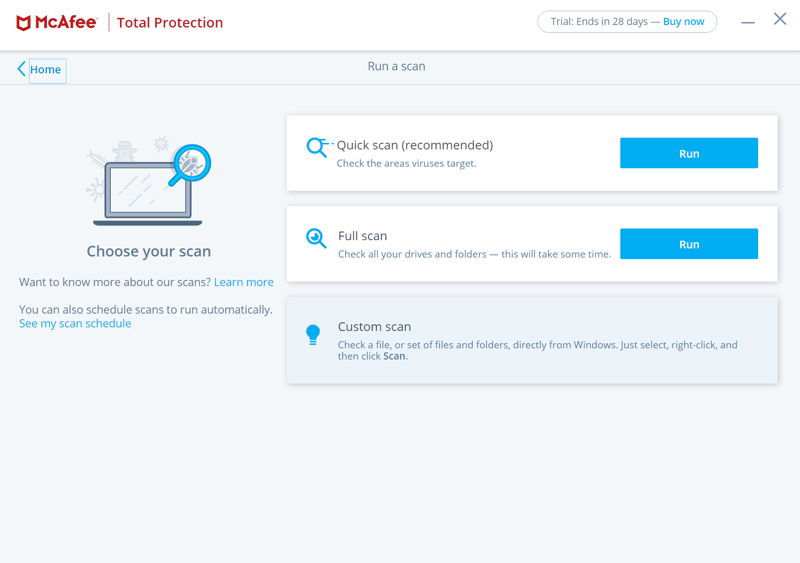The width and height of the screenshot is (800, 563).
Task: Open See my scan schedule
Action: [75, 323]
